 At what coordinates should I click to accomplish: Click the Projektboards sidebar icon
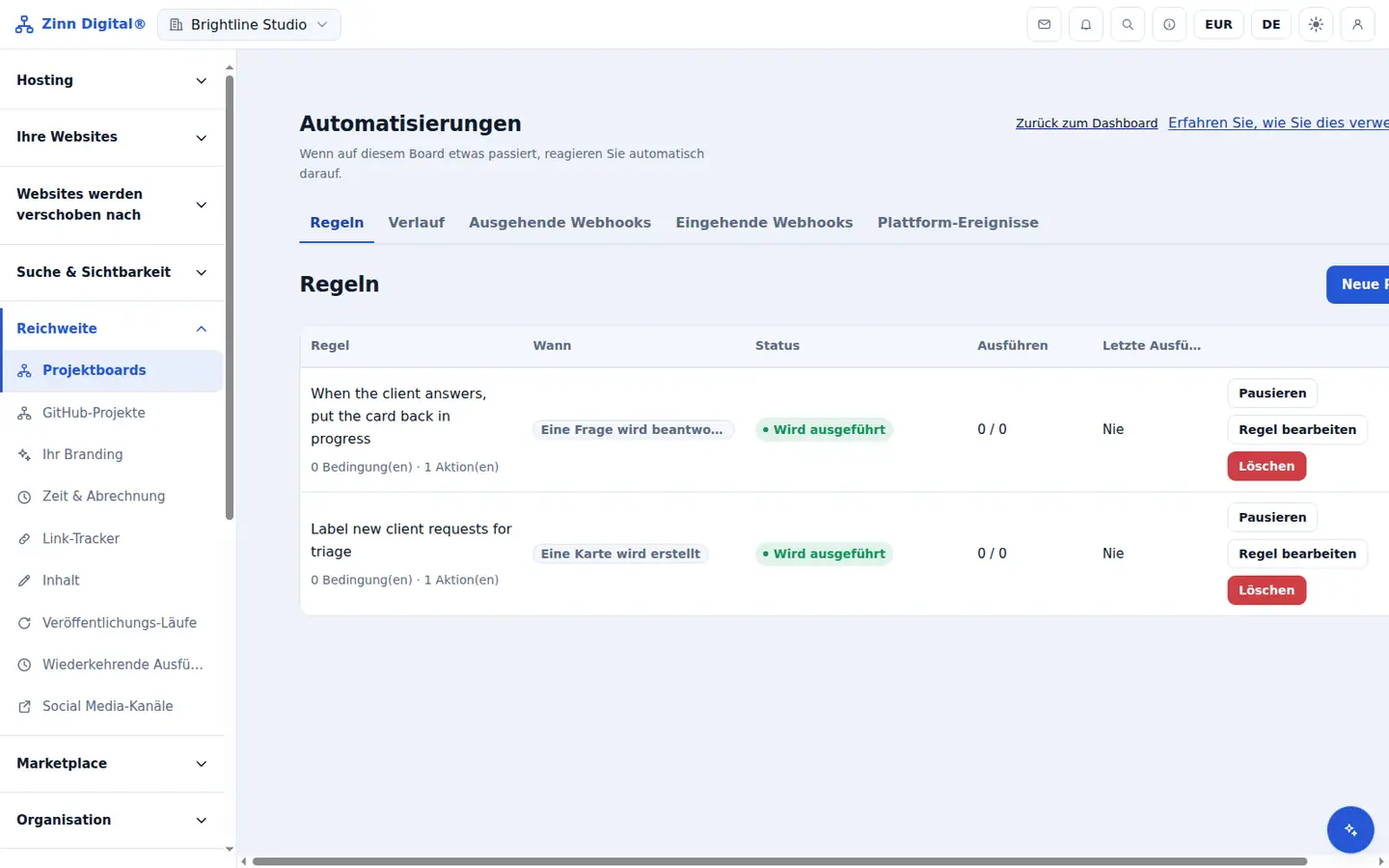pos(24,370)
